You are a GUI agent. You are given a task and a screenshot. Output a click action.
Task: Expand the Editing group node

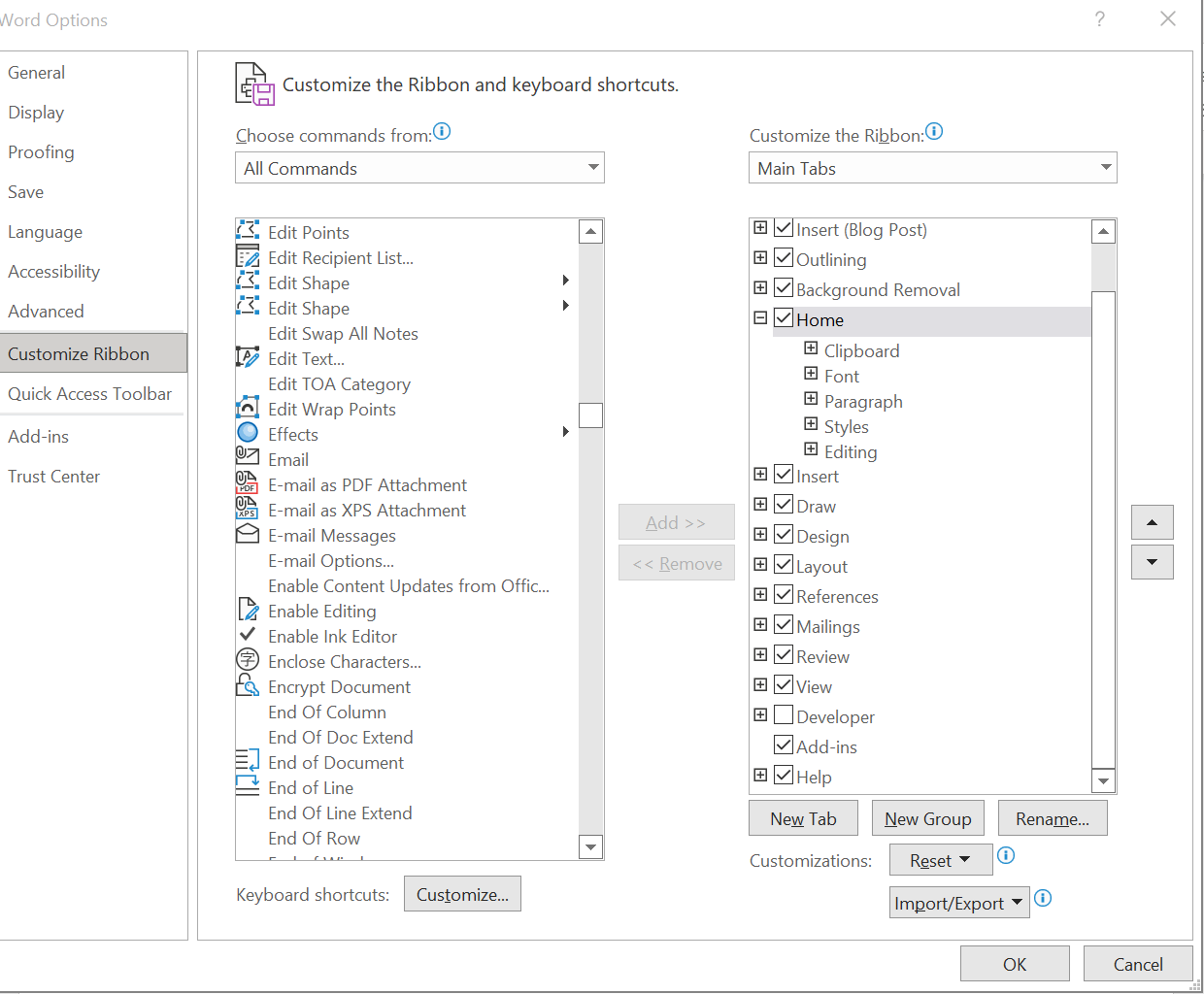[811, 448]
